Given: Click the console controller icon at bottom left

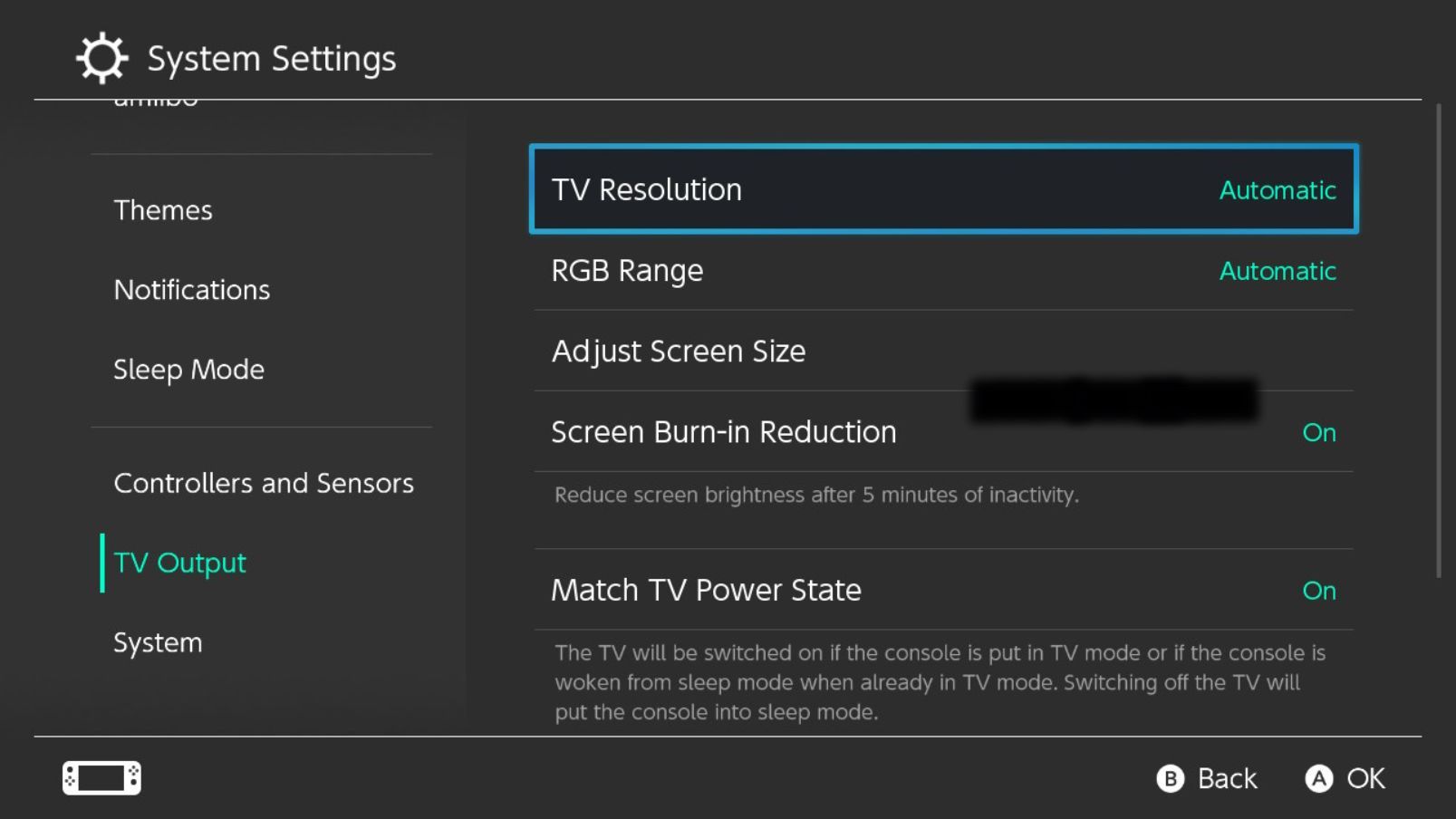Looking at the screenshot, I should click(101, 777).
